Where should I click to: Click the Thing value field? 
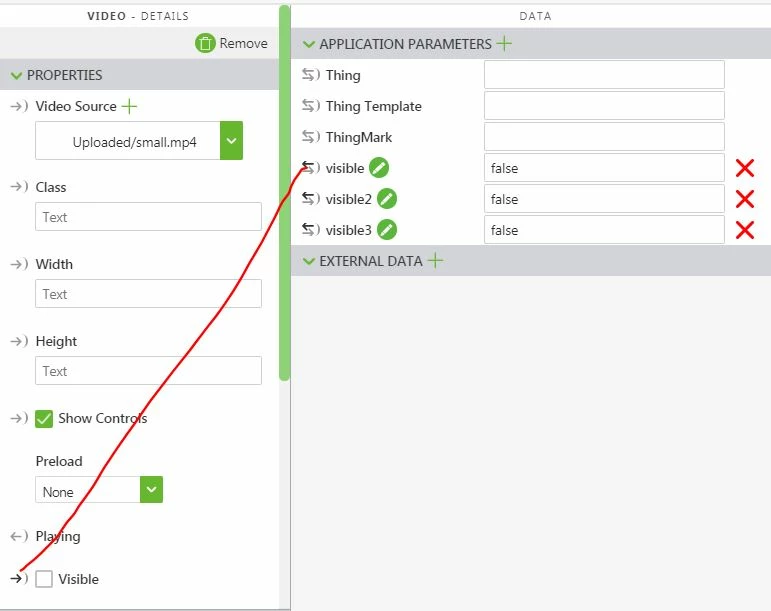(604, 75)
